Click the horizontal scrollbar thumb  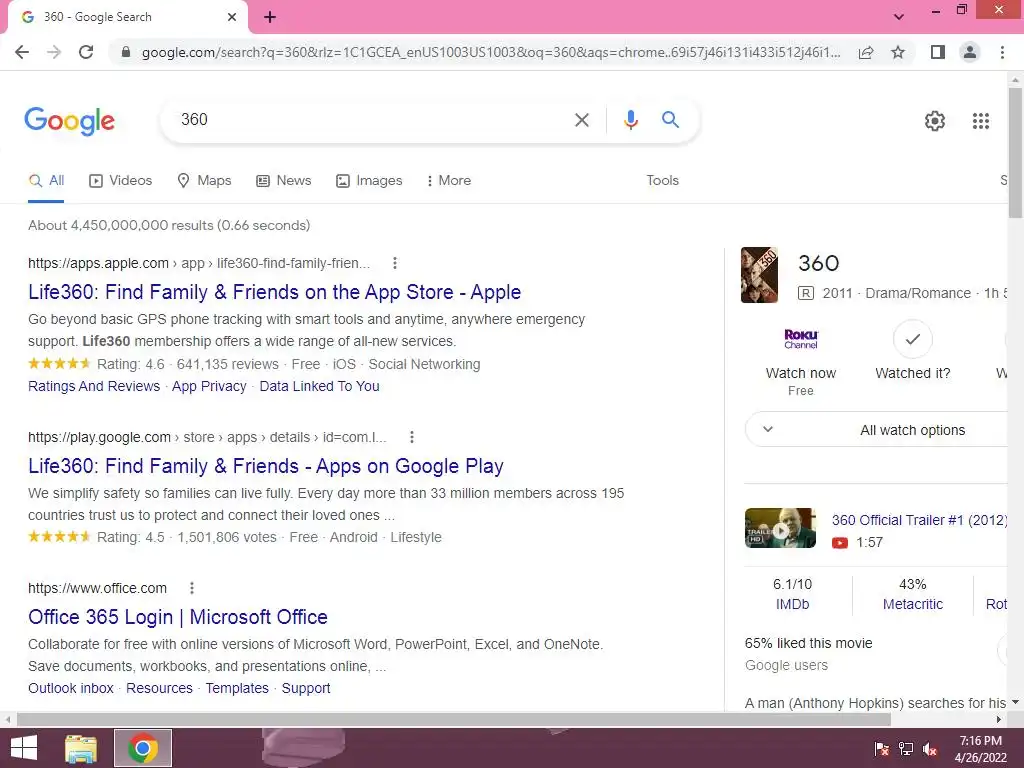tap(454, 720)
